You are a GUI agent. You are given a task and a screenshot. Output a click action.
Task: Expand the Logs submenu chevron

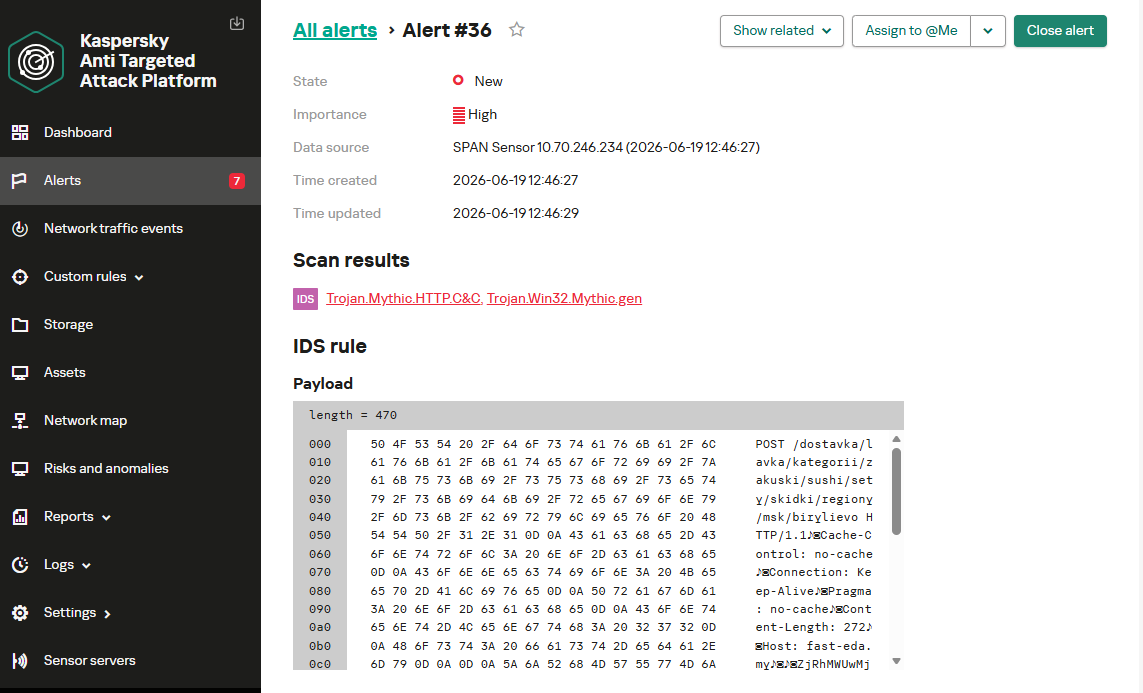pos(86,565)
